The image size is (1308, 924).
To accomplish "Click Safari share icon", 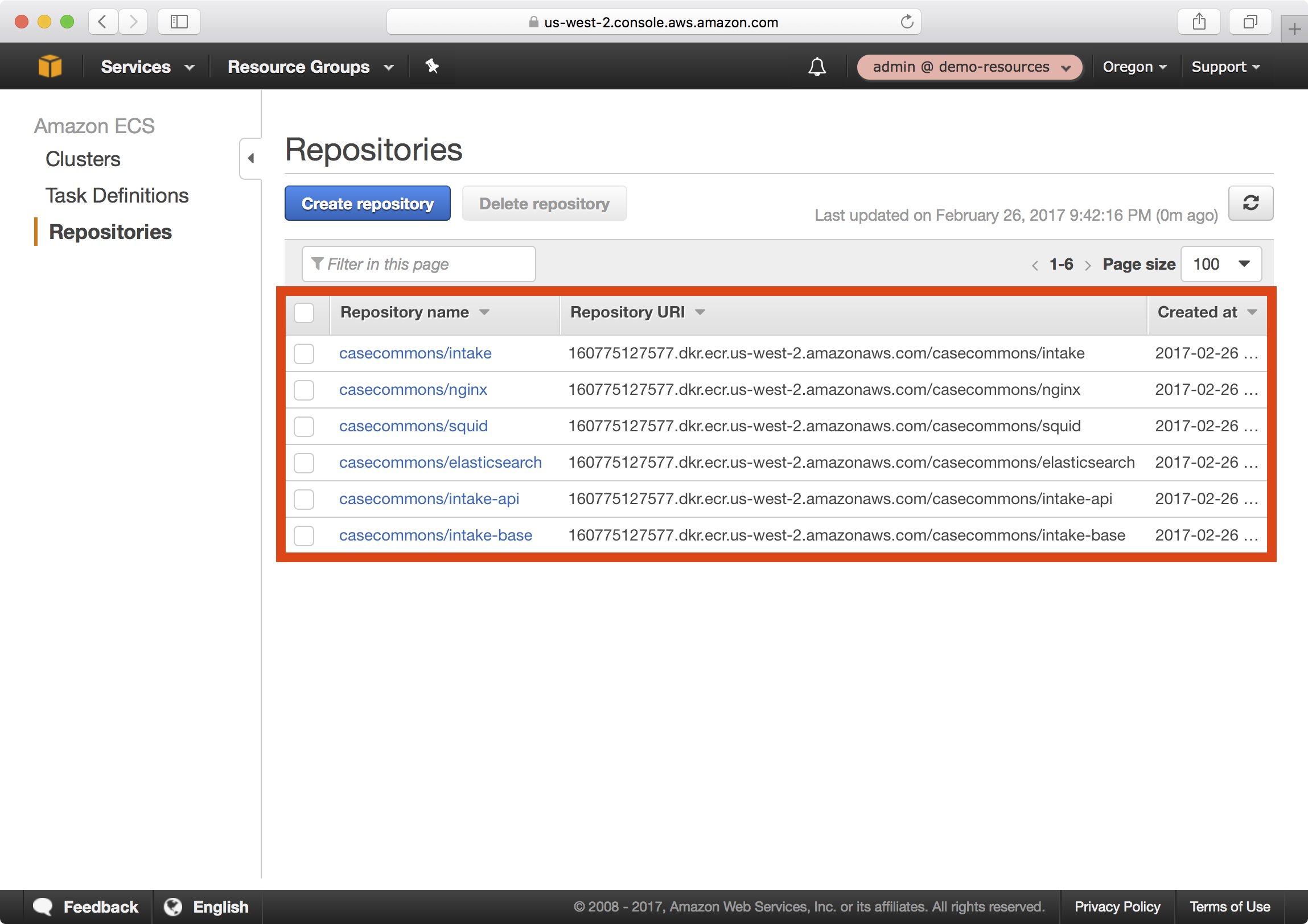I will [x=1199, y=22].
